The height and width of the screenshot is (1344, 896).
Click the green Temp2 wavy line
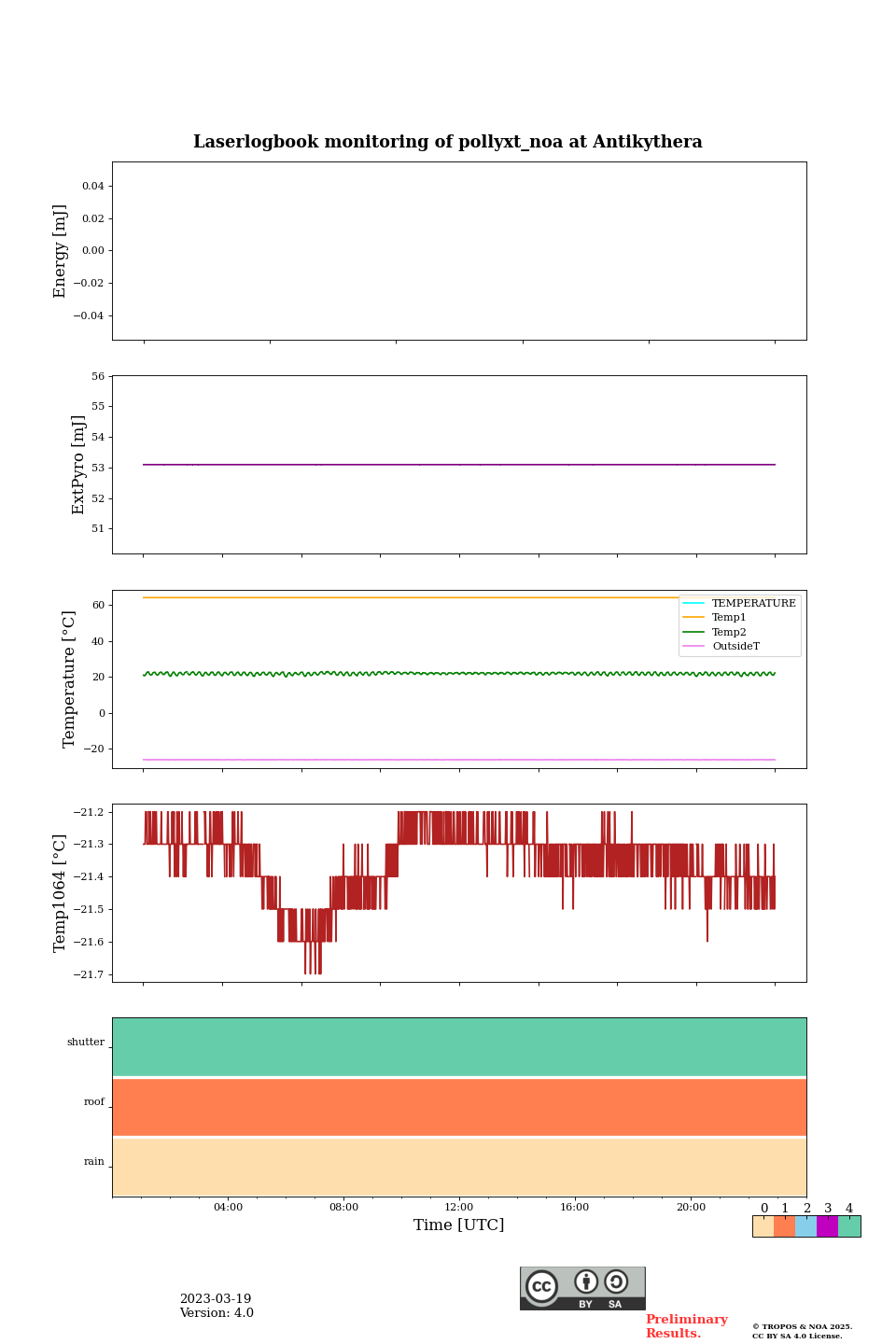(459, 673)
